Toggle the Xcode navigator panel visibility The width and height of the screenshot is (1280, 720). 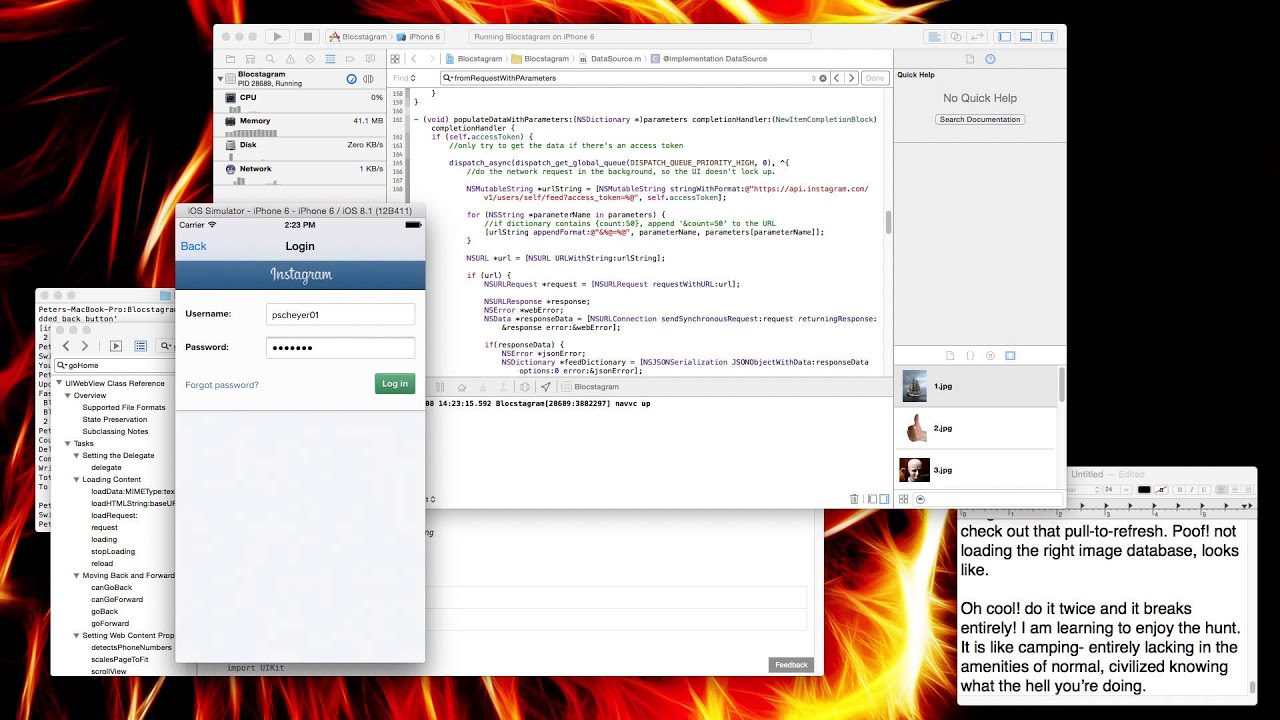pos(1006,37)
